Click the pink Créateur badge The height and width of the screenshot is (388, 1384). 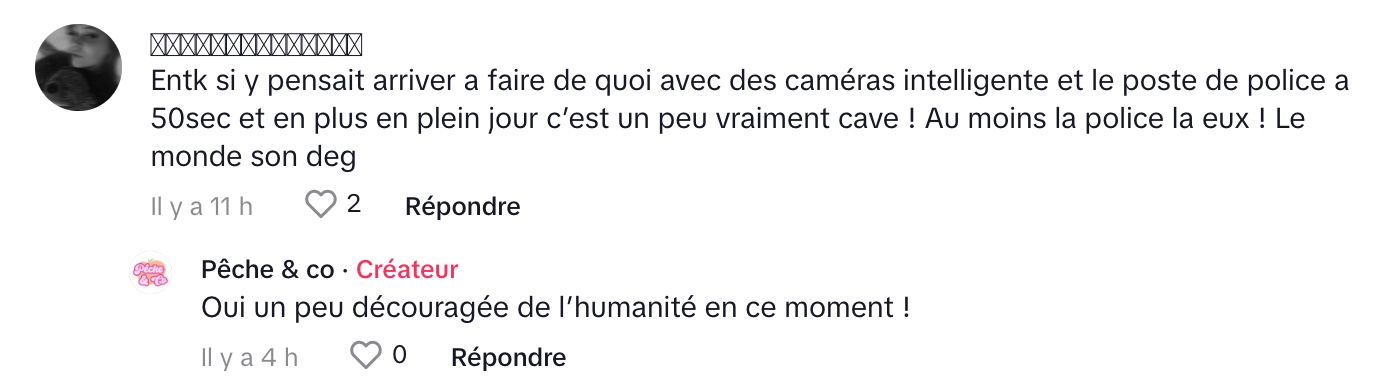click(407, 269)
